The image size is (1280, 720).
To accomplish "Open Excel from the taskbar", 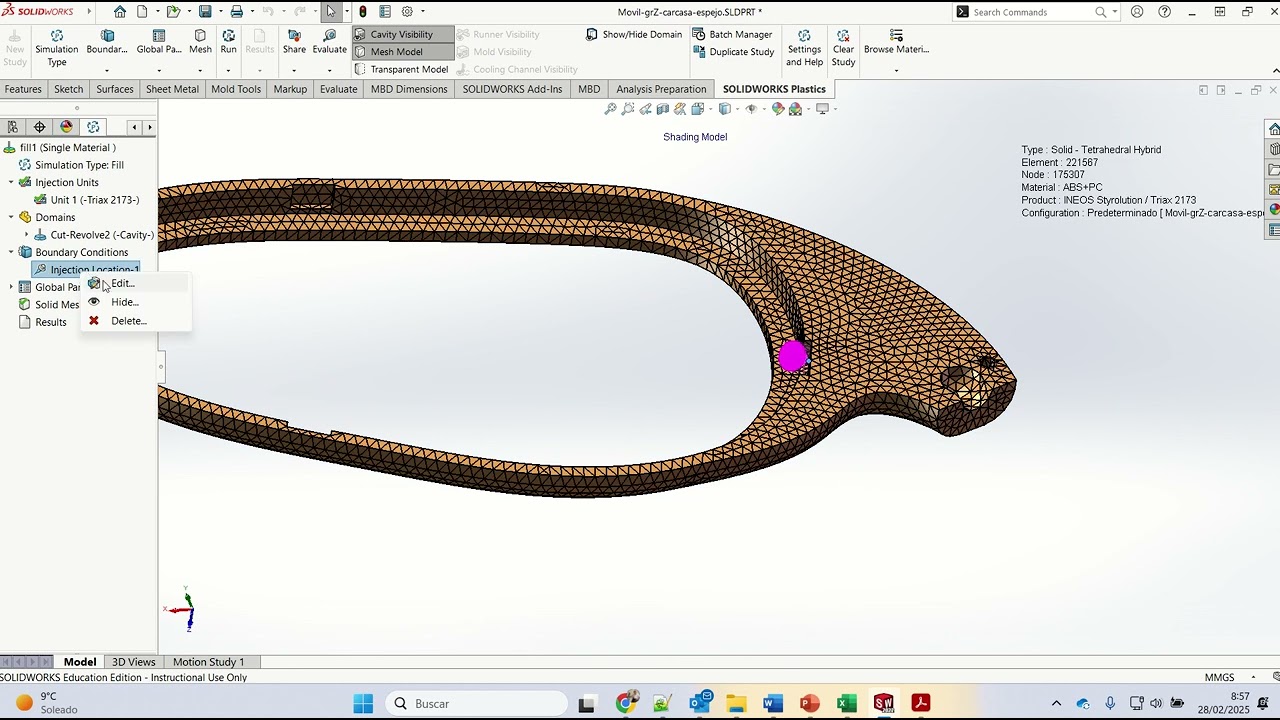I will 846,704.
